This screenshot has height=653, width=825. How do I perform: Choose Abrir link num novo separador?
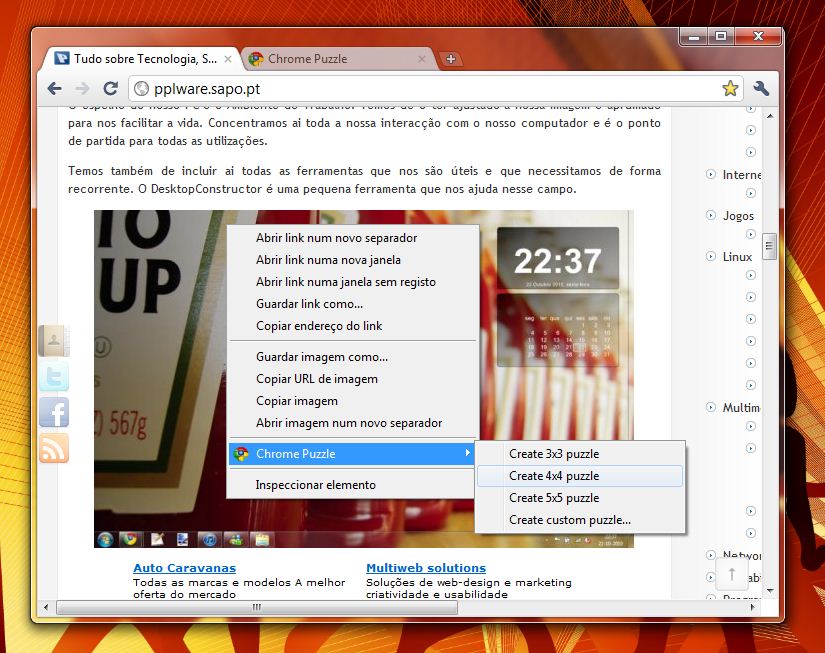(x=353, y=238)
